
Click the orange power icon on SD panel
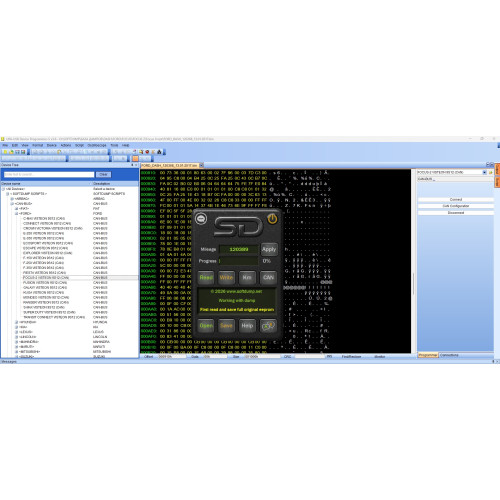[272, 219]
